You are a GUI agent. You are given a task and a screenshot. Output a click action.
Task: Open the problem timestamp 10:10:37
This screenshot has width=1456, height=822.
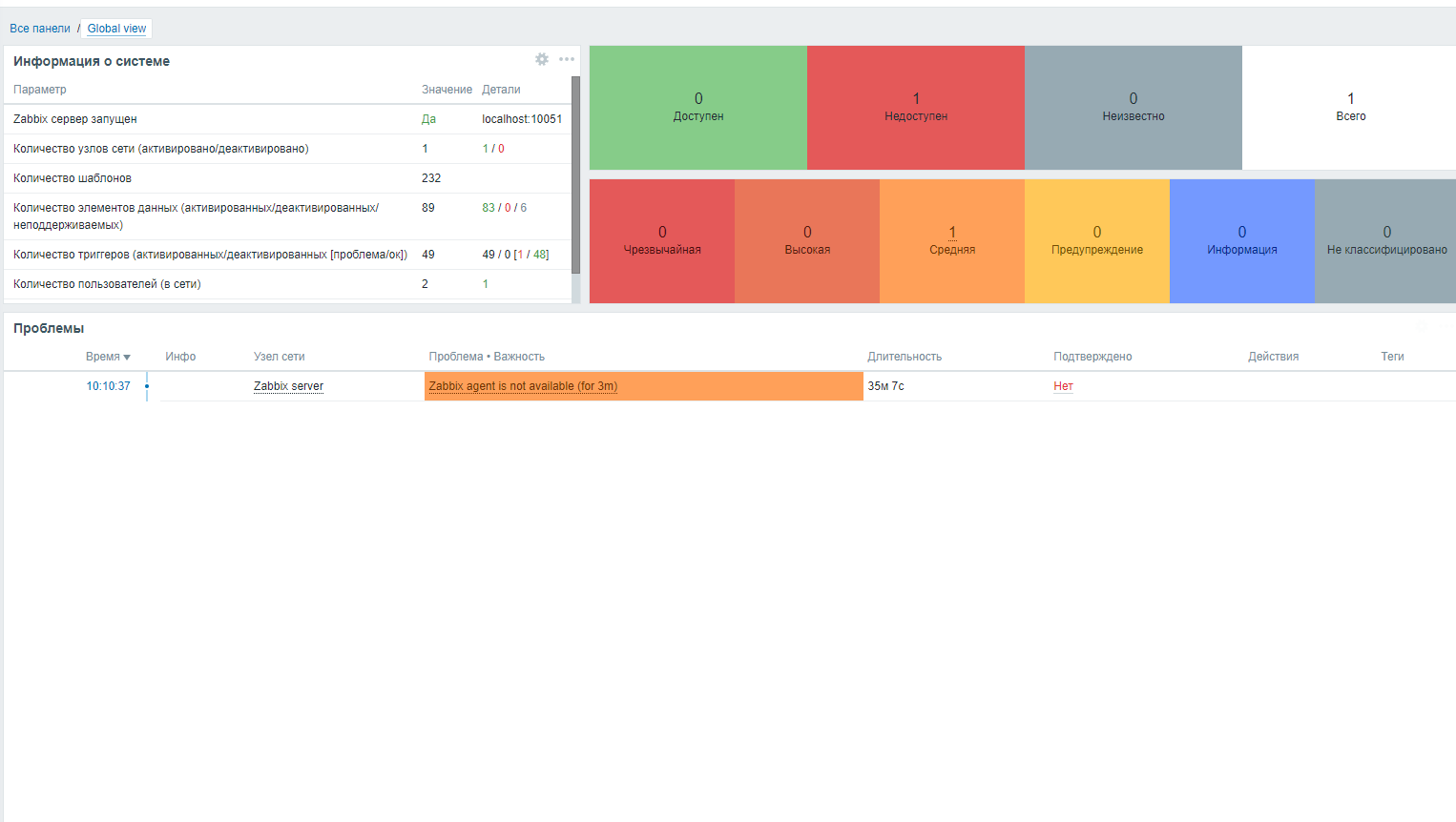[108, 386]
